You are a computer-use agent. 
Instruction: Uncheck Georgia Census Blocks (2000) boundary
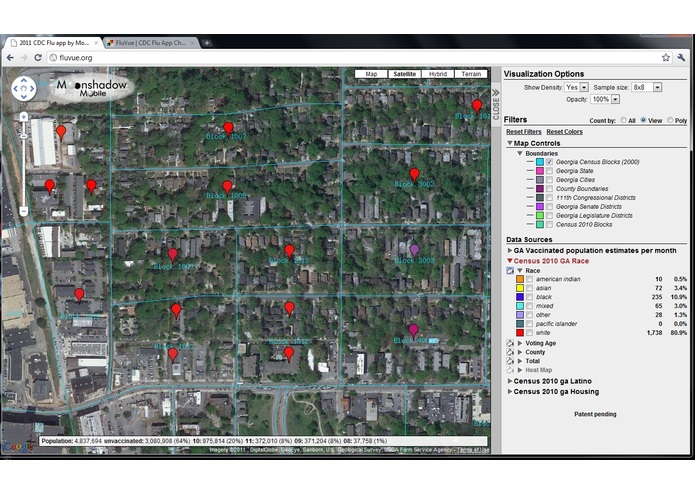pyautogui.click(x=549, y=162)
